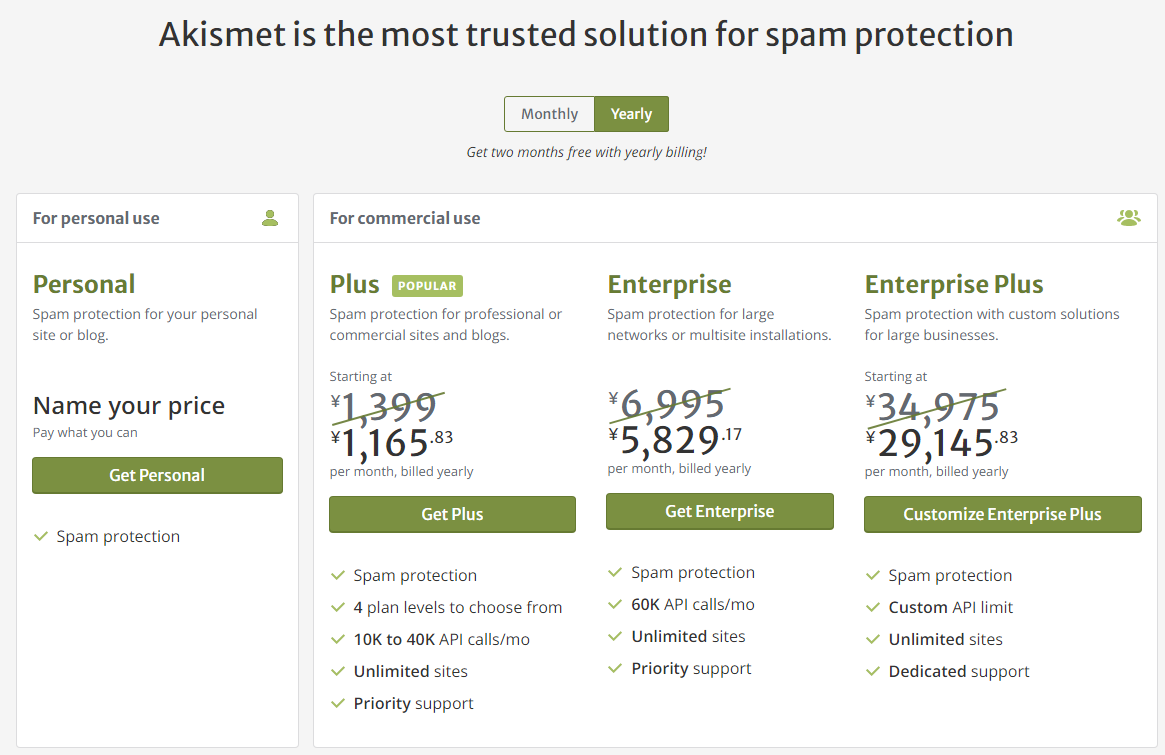Click checkmark beside Custom API limit
Image resolution: width=1165 pixels, height=755 pixels.
873,607
